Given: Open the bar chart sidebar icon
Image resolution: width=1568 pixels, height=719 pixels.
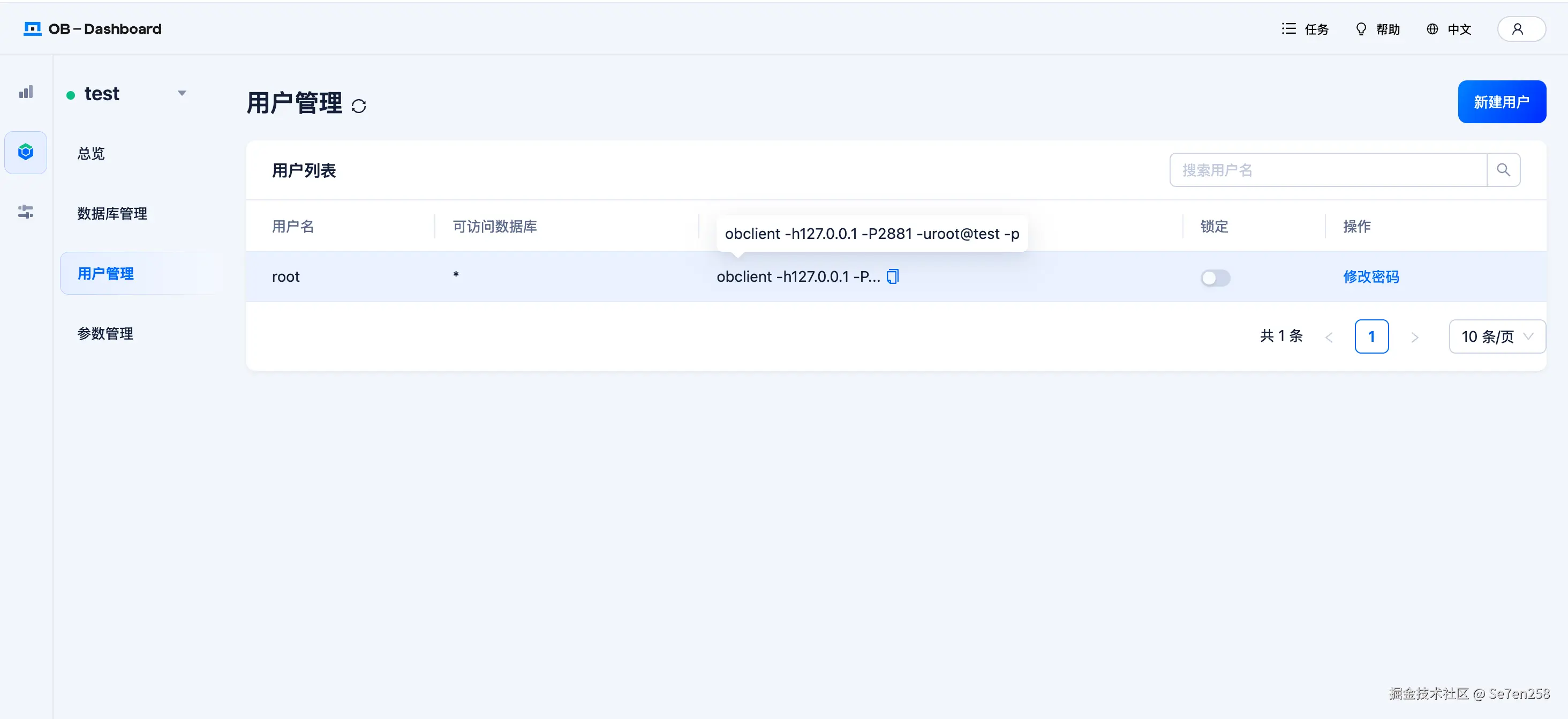Looking at the screenshot, I should click(x=26, y=93).
